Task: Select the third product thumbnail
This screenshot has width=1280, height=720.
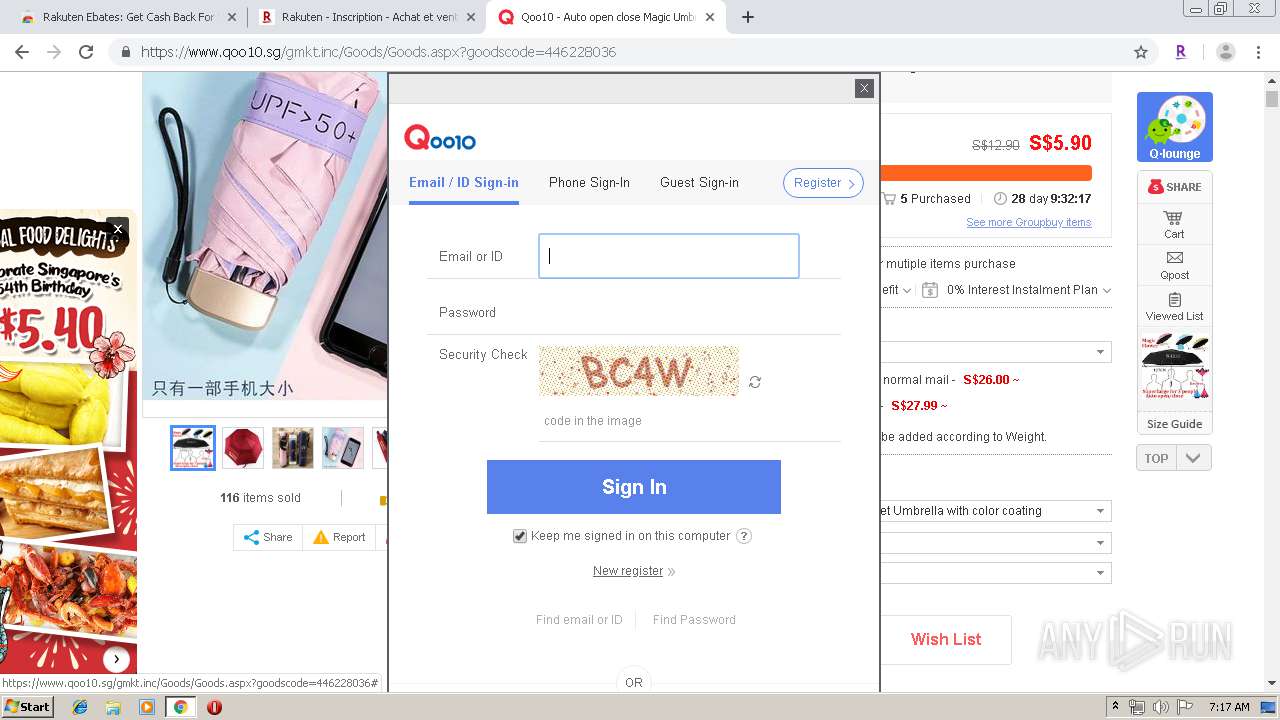Action: coord(293,448)
